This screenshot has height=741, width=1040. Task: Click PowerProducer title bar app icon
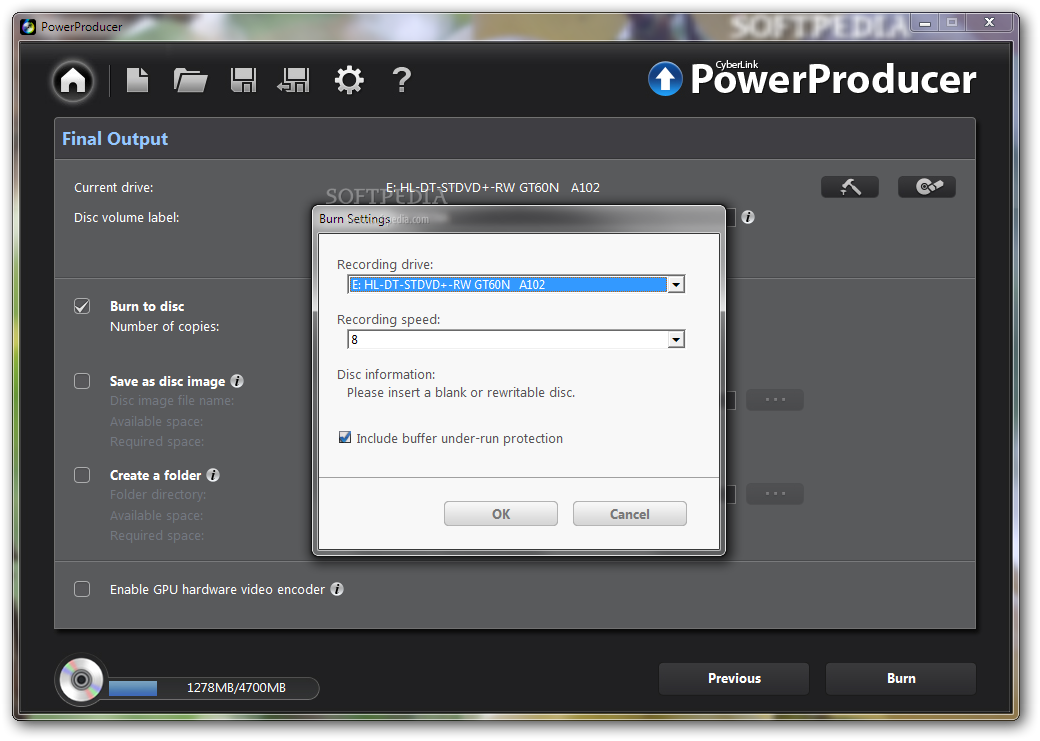tap(28, 27)
